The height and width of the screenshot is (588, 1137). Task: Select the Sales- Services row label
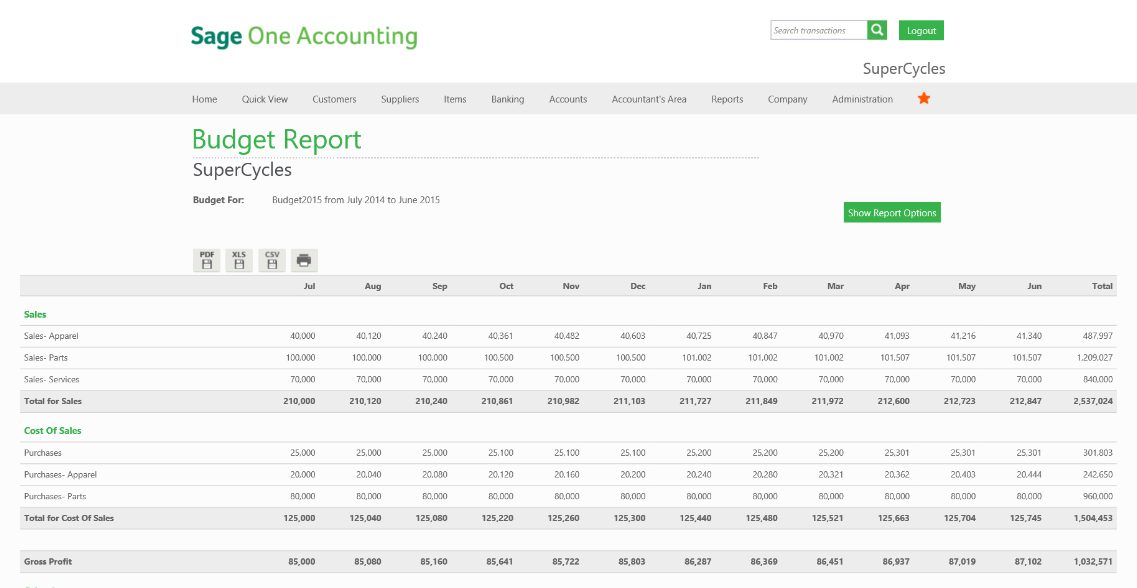pos(51,379)
